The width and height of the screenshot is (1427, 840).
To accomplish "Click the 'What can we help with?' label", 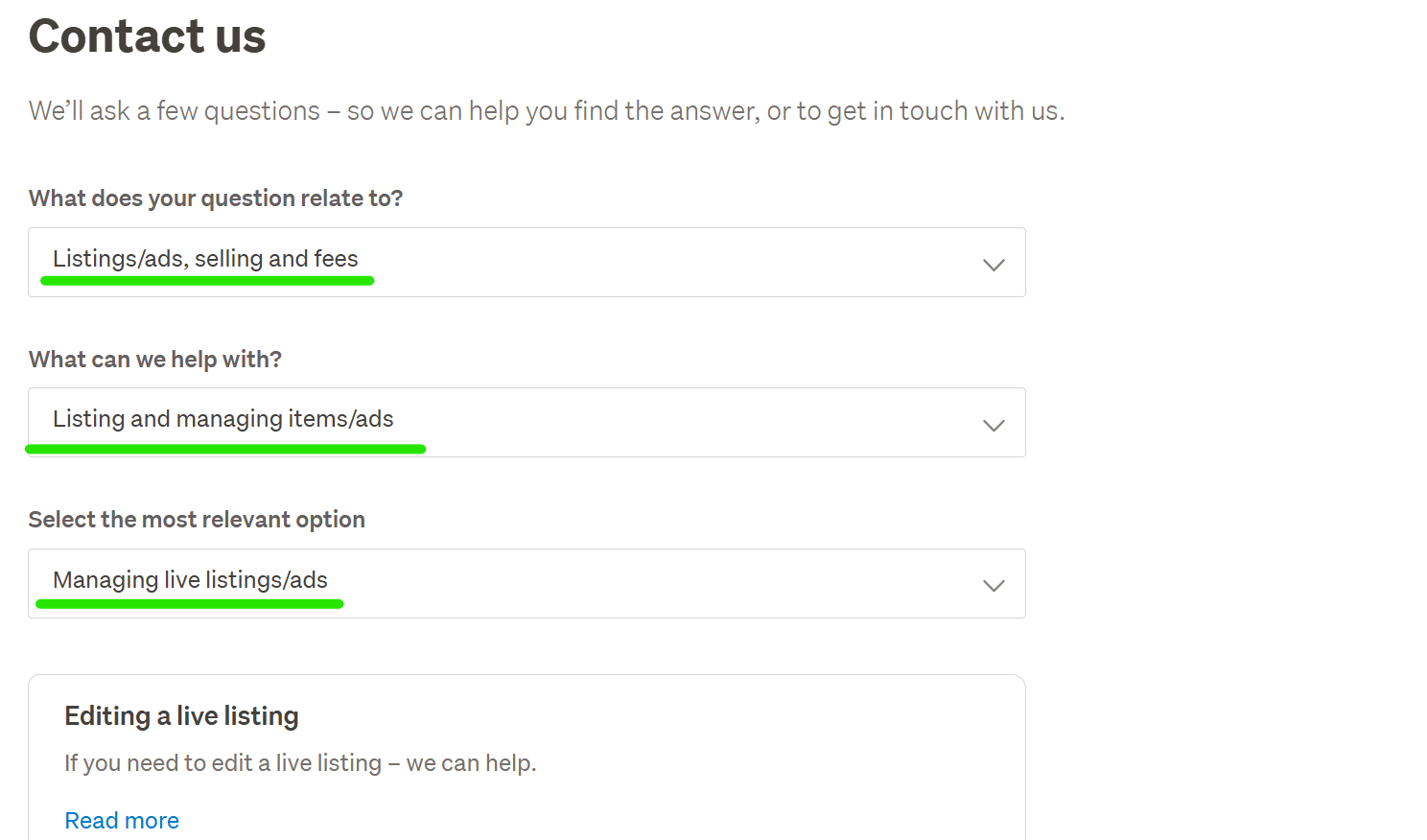I will 155,360.
